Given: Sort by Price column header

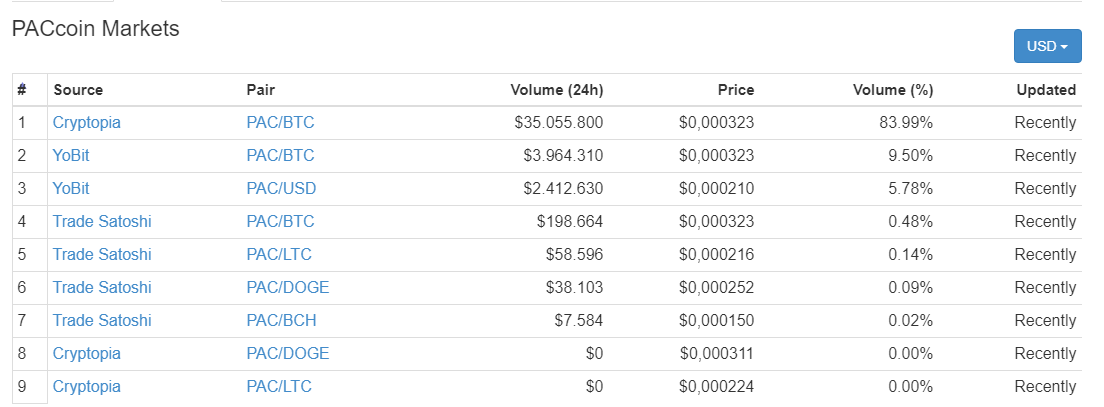Looking at the screenshot, I should coord(736,90).
